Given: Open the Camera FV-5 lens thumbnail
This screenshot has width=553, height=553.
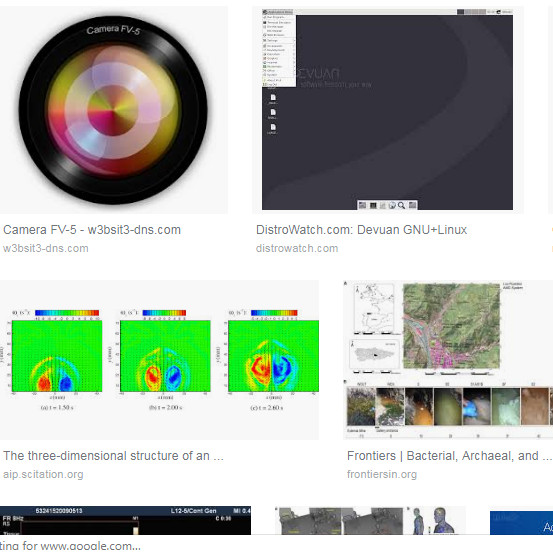Looking at the screenshot, I should pos(114,110).
